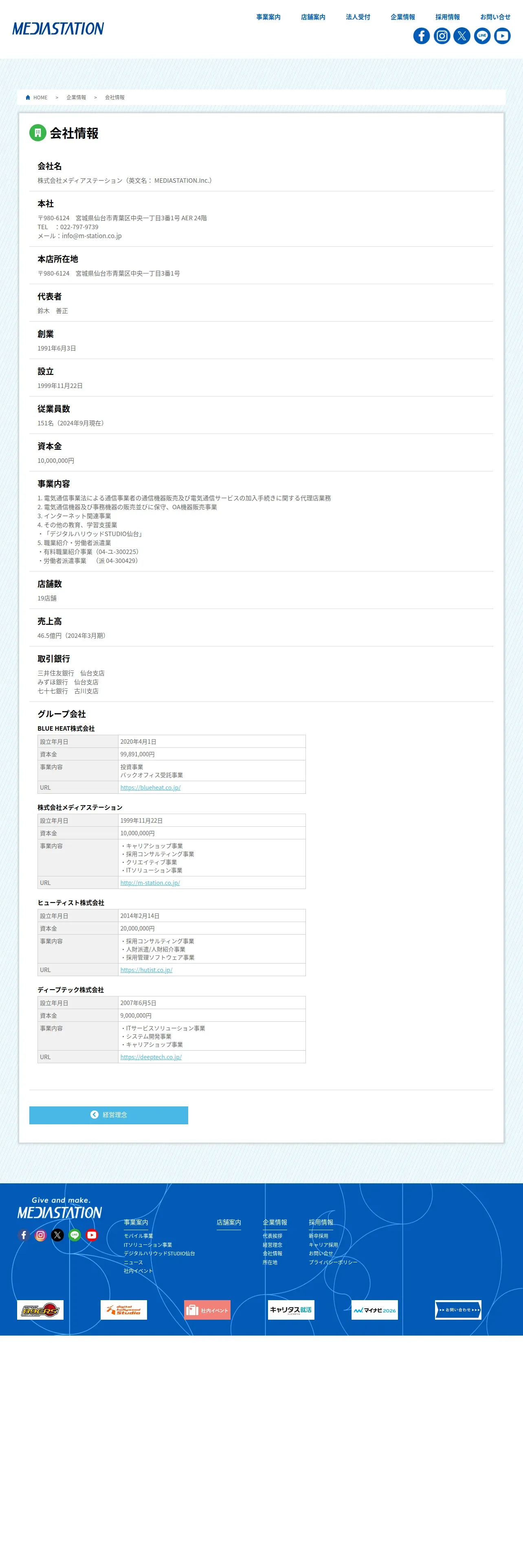The image size is (523, 1568).
Task: Click the Digital Hollywood Studio banner
Action: 123,1310
